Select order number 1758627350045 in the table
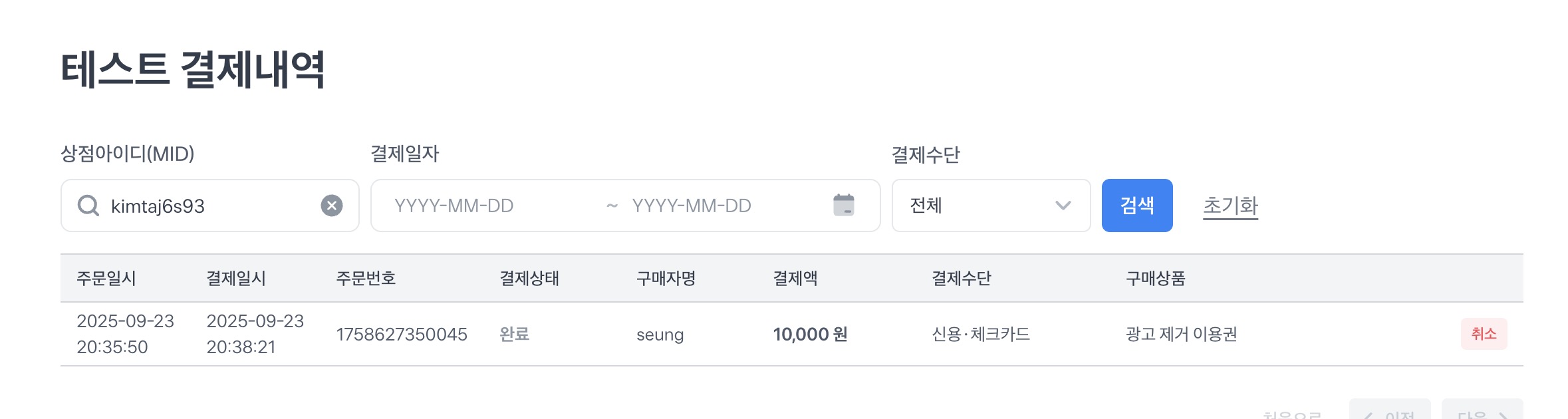Image resolution: width=1568 pixels, height=419 pixels. pos(402,335)
